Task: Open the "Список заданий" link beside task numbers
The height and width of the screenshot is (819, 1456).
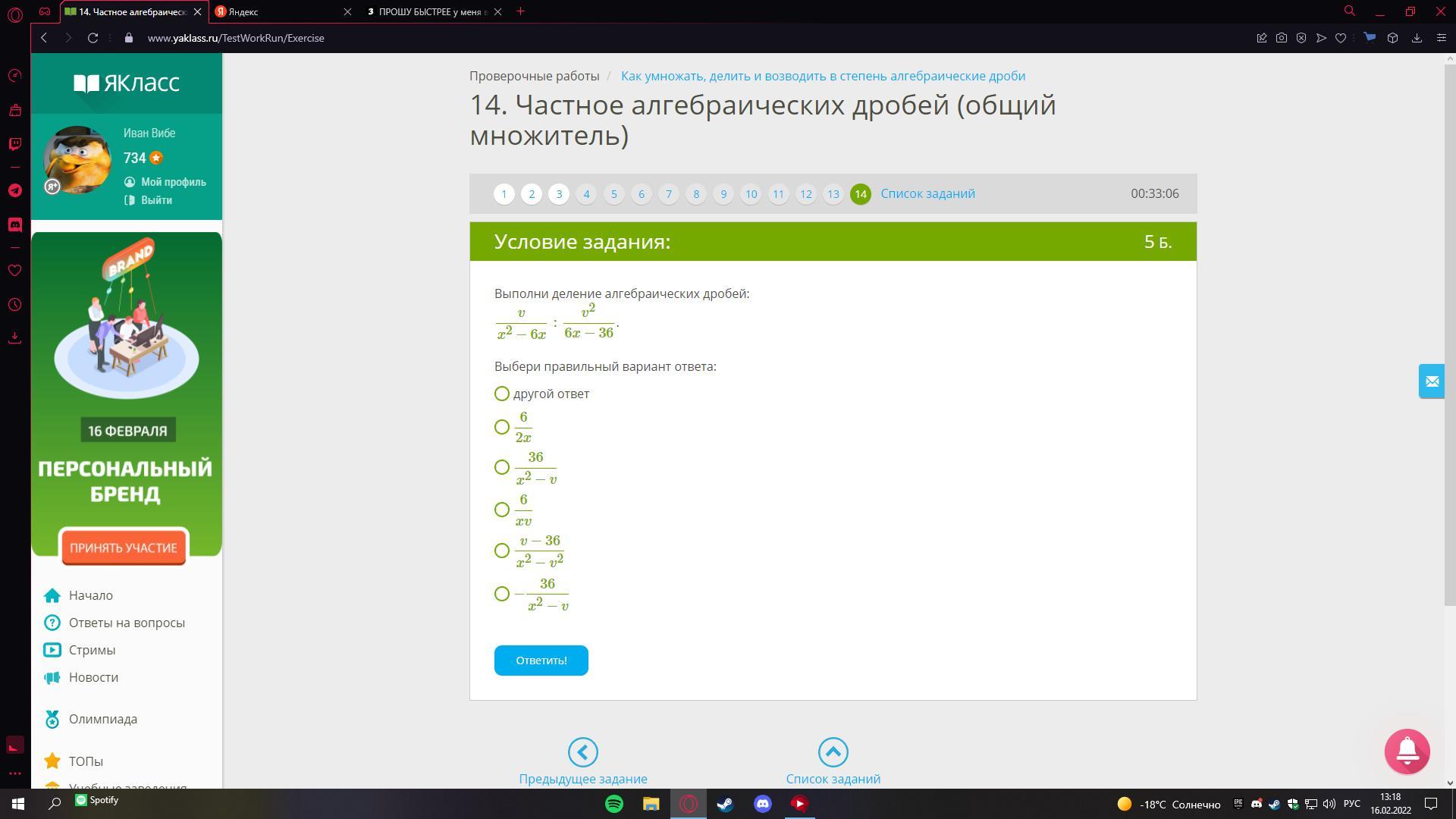Action: click(x=927, y=194)
